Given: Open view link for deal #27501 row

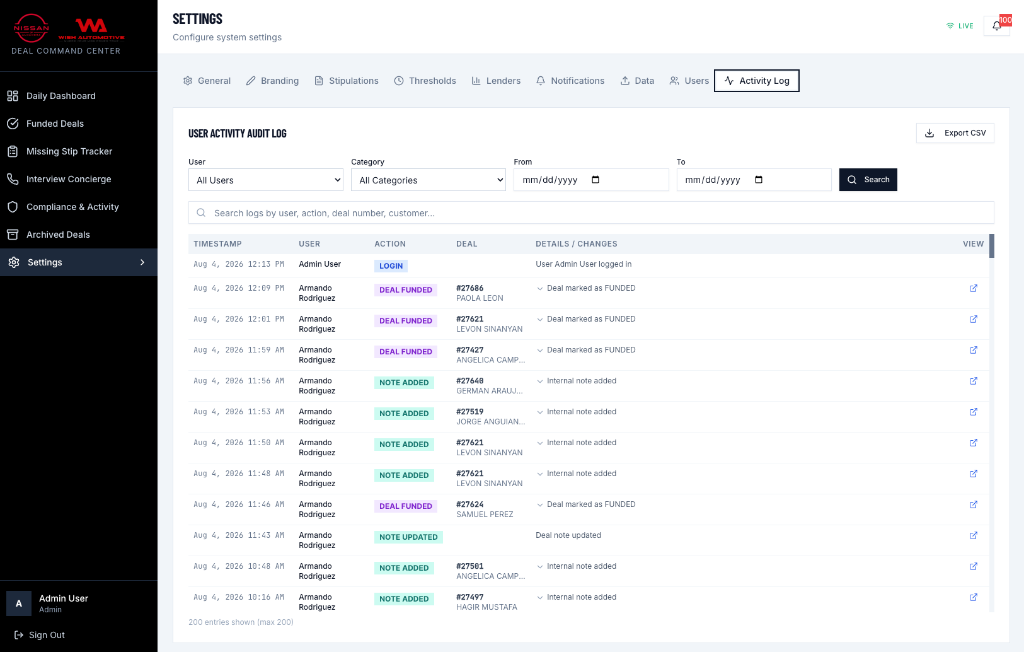Looking at the screenshot, I should click(973, 566).
